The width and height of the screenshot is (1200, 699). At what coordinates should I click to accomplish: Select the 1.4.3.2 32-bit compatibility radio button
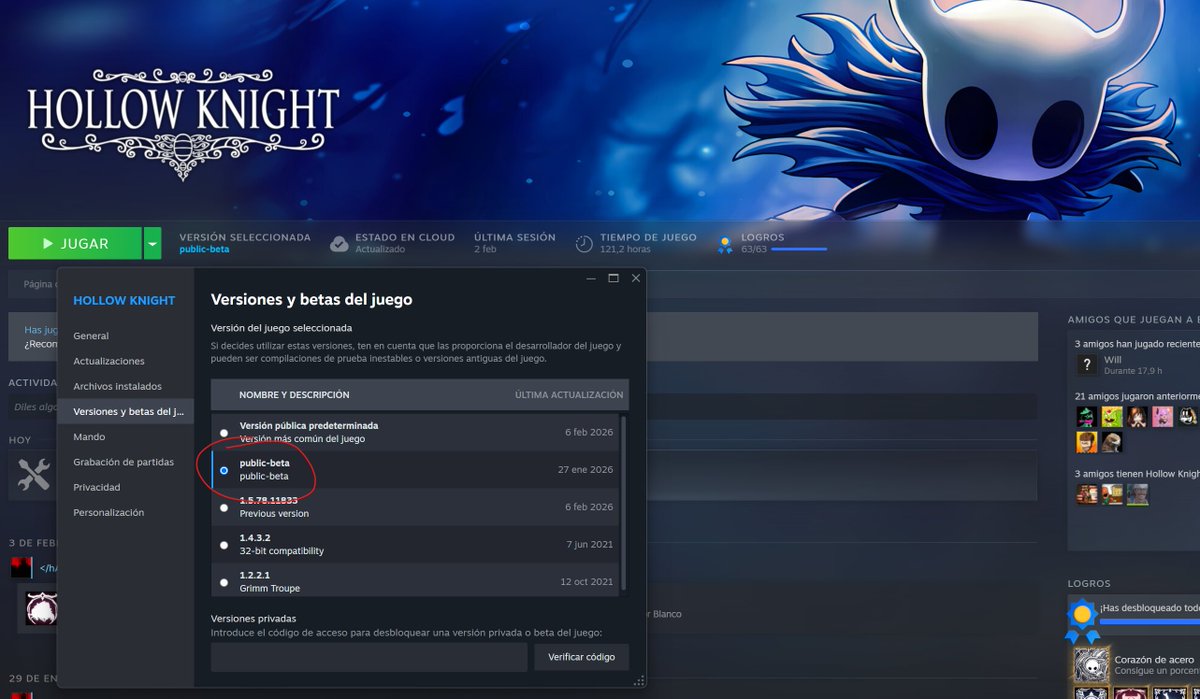tap(224, 545)
